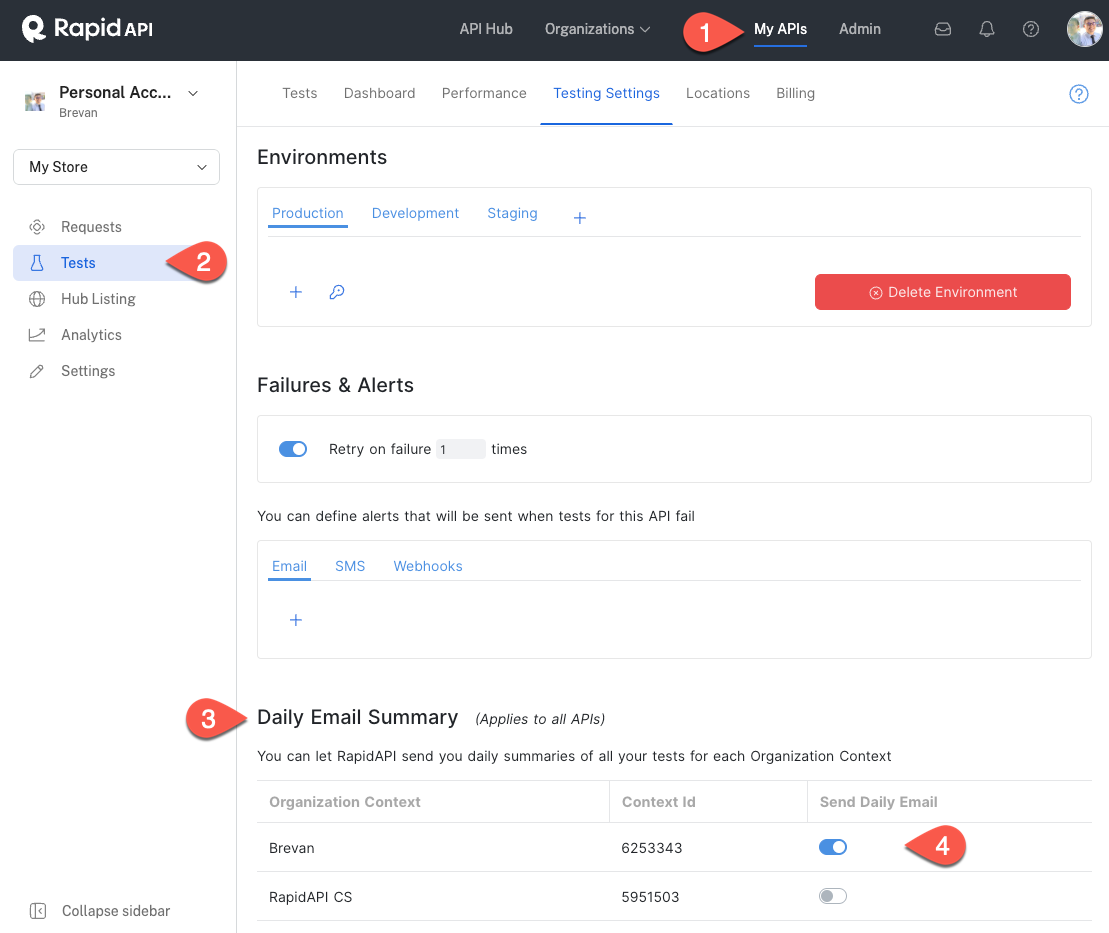
Task: Add a new environment tab with plus
Action: [579, 218]
